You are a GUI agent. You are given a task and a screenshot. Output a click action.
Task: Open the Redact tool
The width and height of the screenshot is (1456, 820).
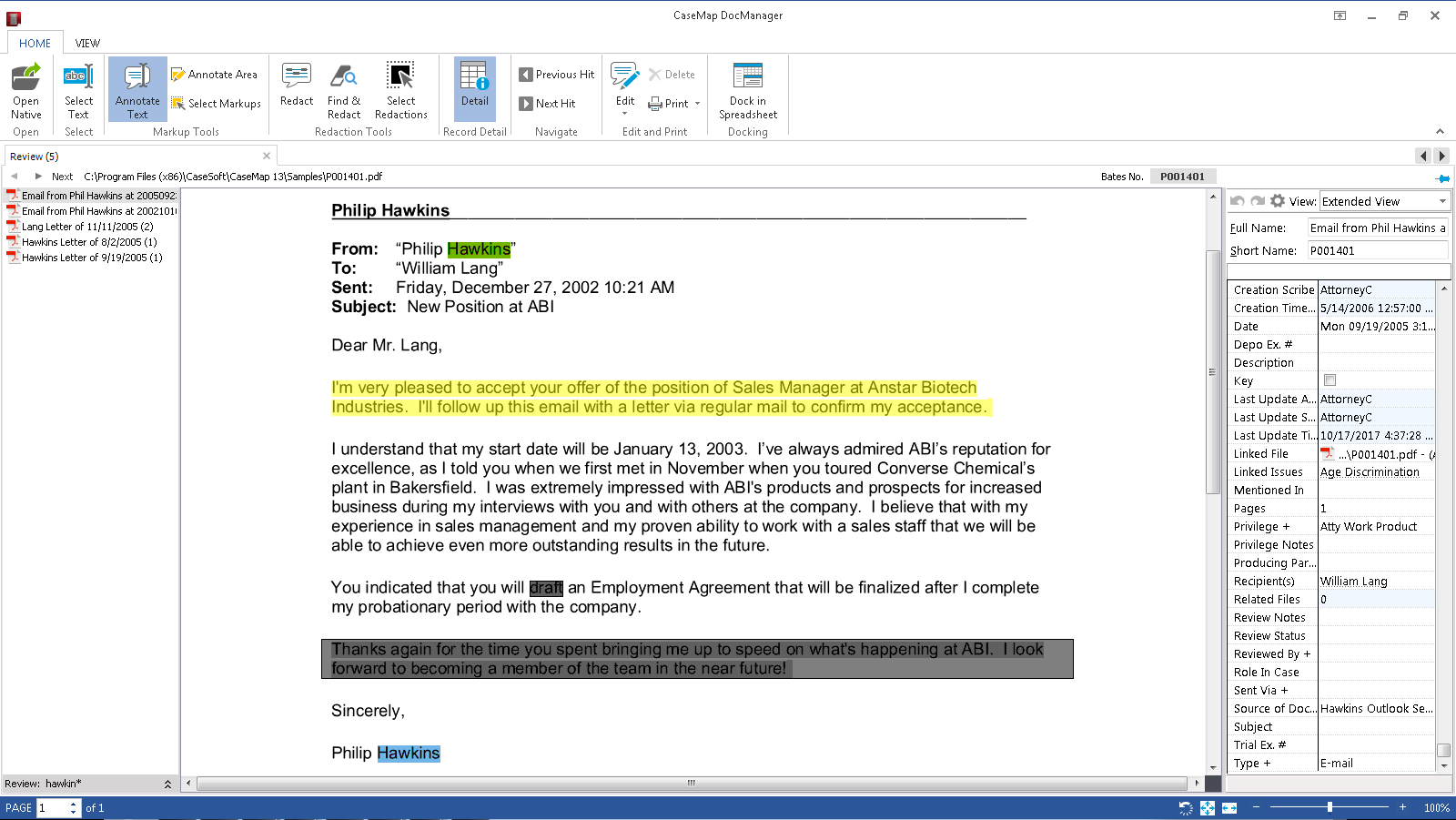[x=296, y=88]
